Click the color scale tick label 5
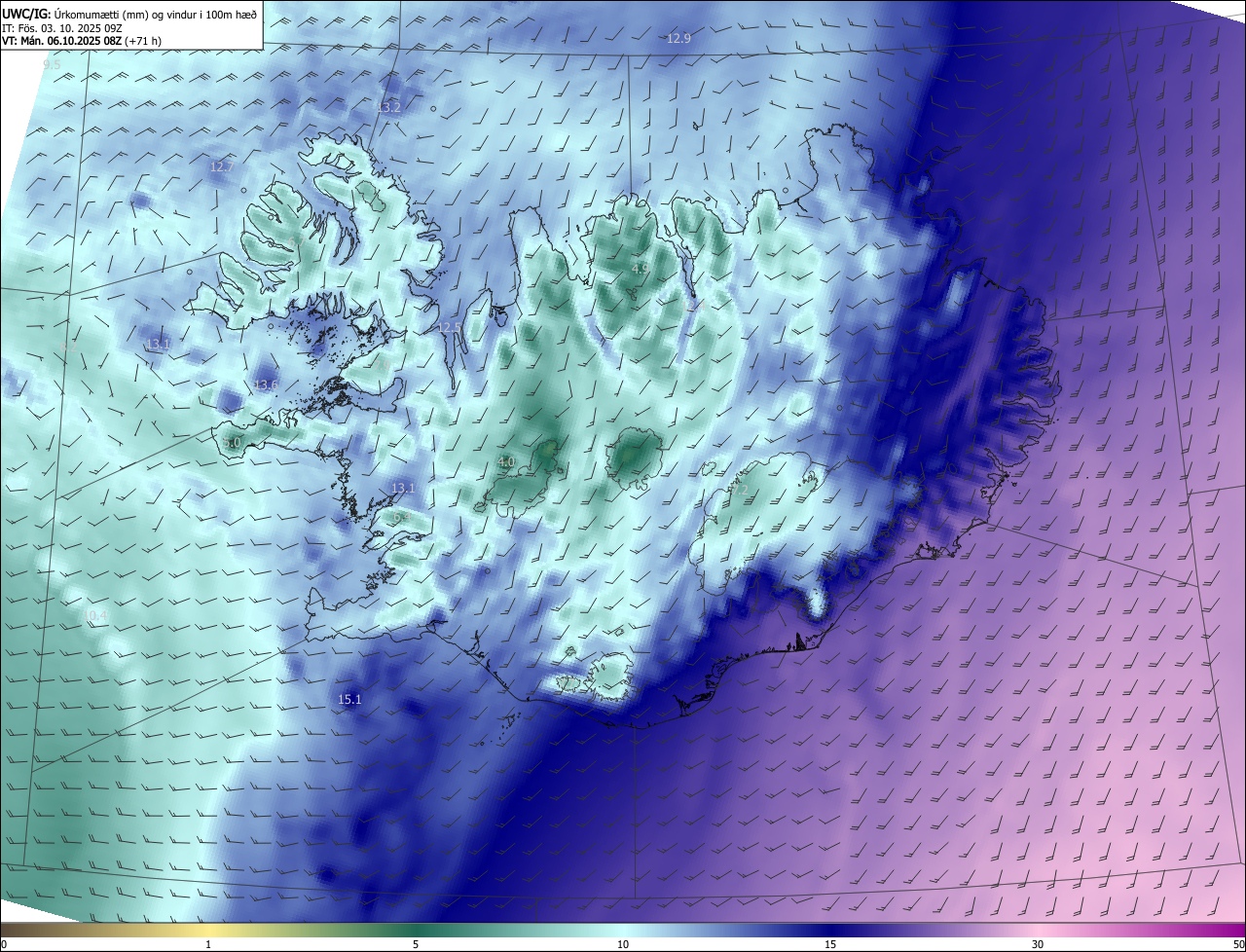 click(x=416, y=944)
